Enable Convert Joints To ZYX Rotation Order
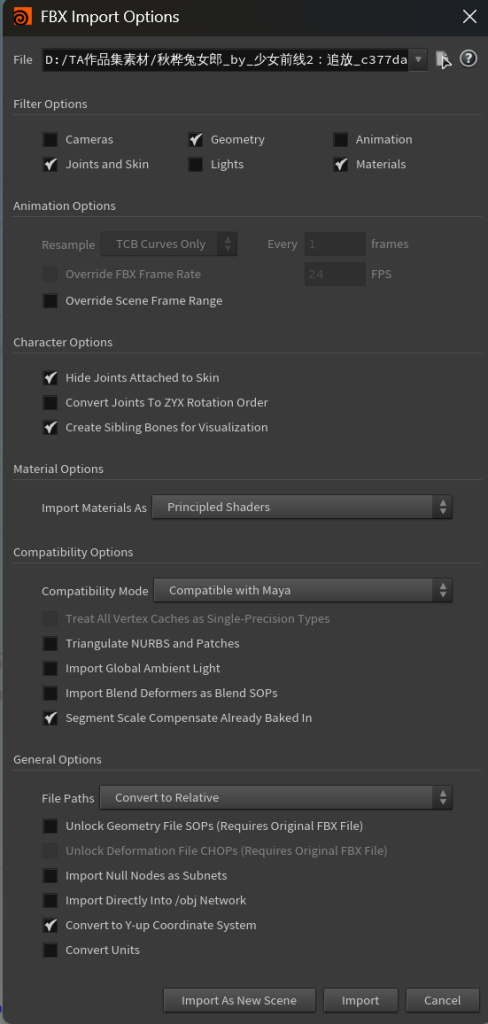 50,402
